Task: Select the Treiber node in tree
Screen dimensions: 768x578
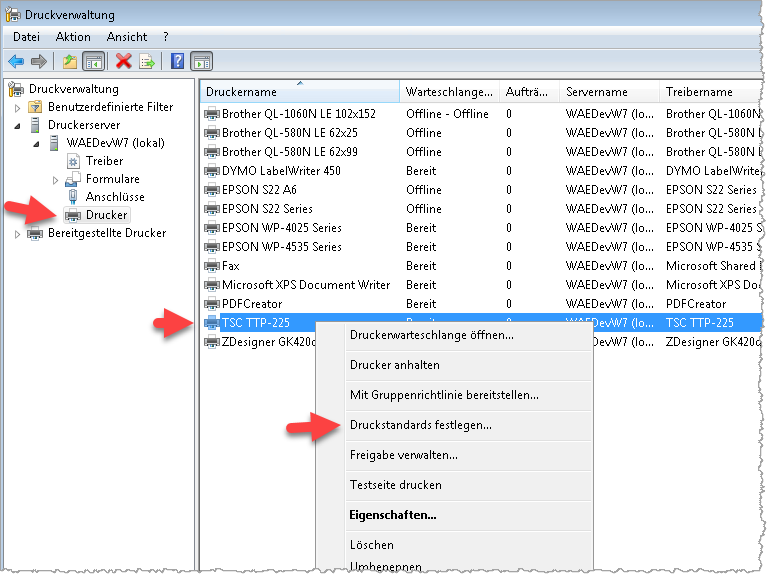Action: tap(104, 161)
